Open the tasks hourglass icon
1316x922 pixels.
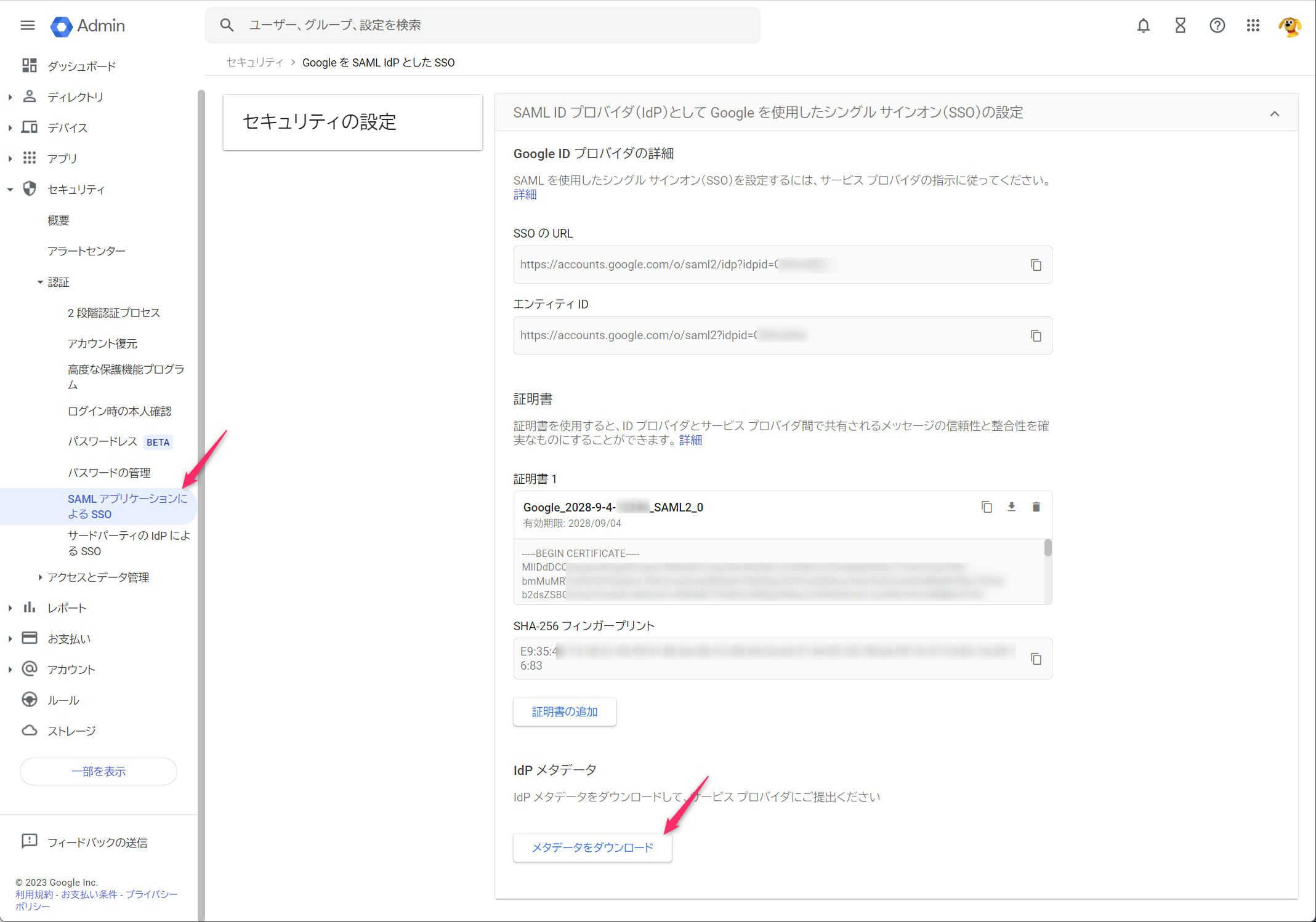1180,25
